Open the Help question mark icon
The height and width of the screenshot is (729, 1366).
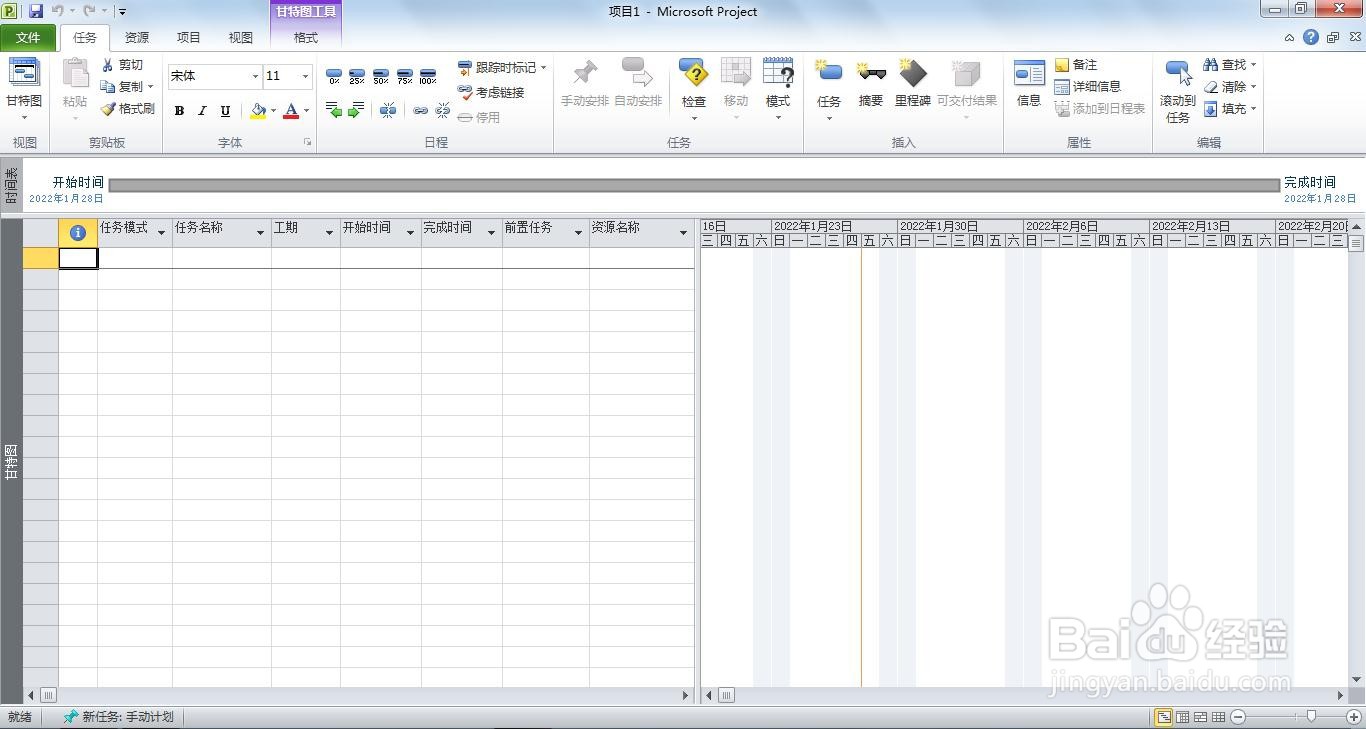coord(1311,37)
